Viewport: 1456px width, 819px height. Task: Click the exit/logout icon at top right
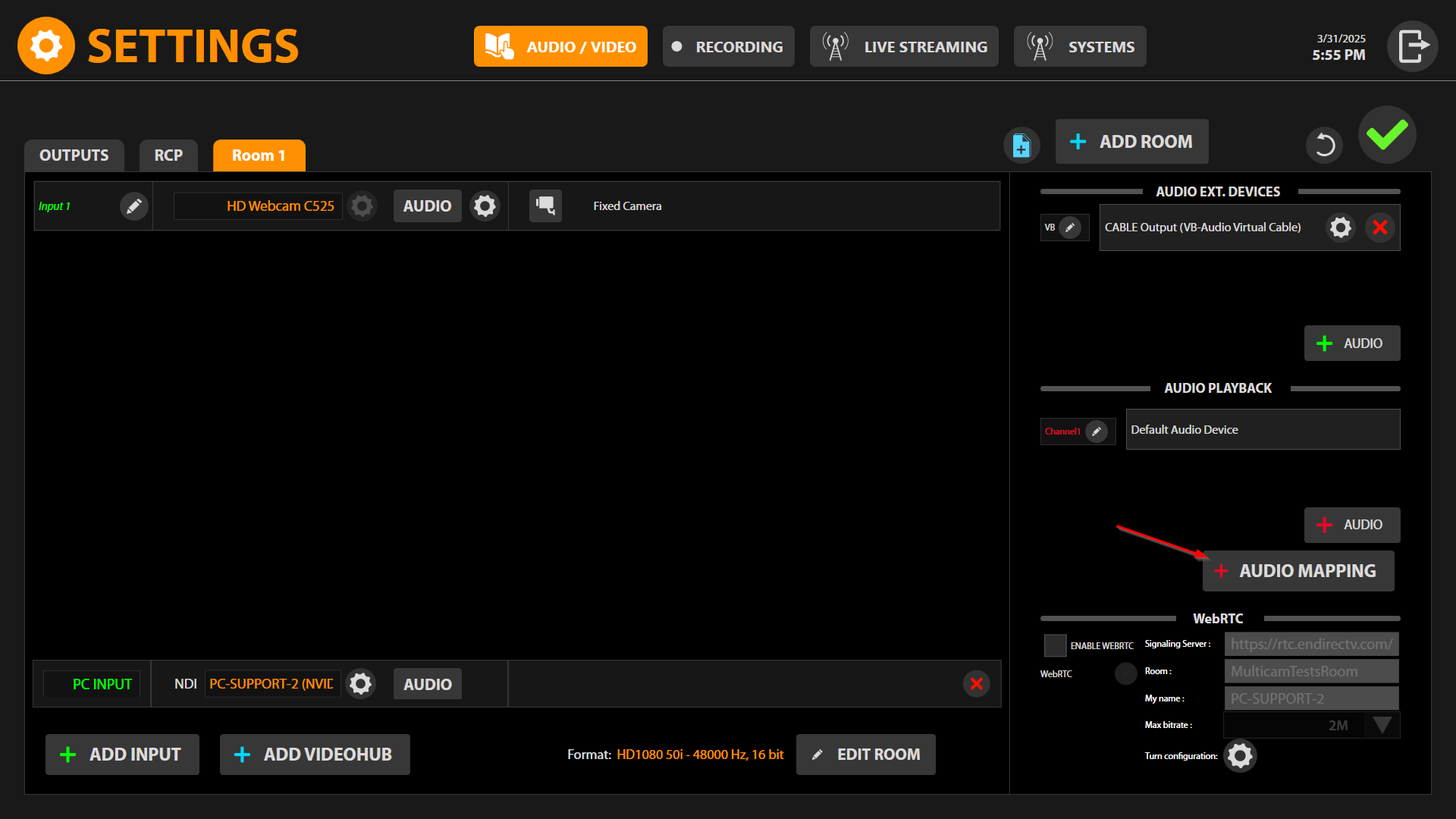1412,47
